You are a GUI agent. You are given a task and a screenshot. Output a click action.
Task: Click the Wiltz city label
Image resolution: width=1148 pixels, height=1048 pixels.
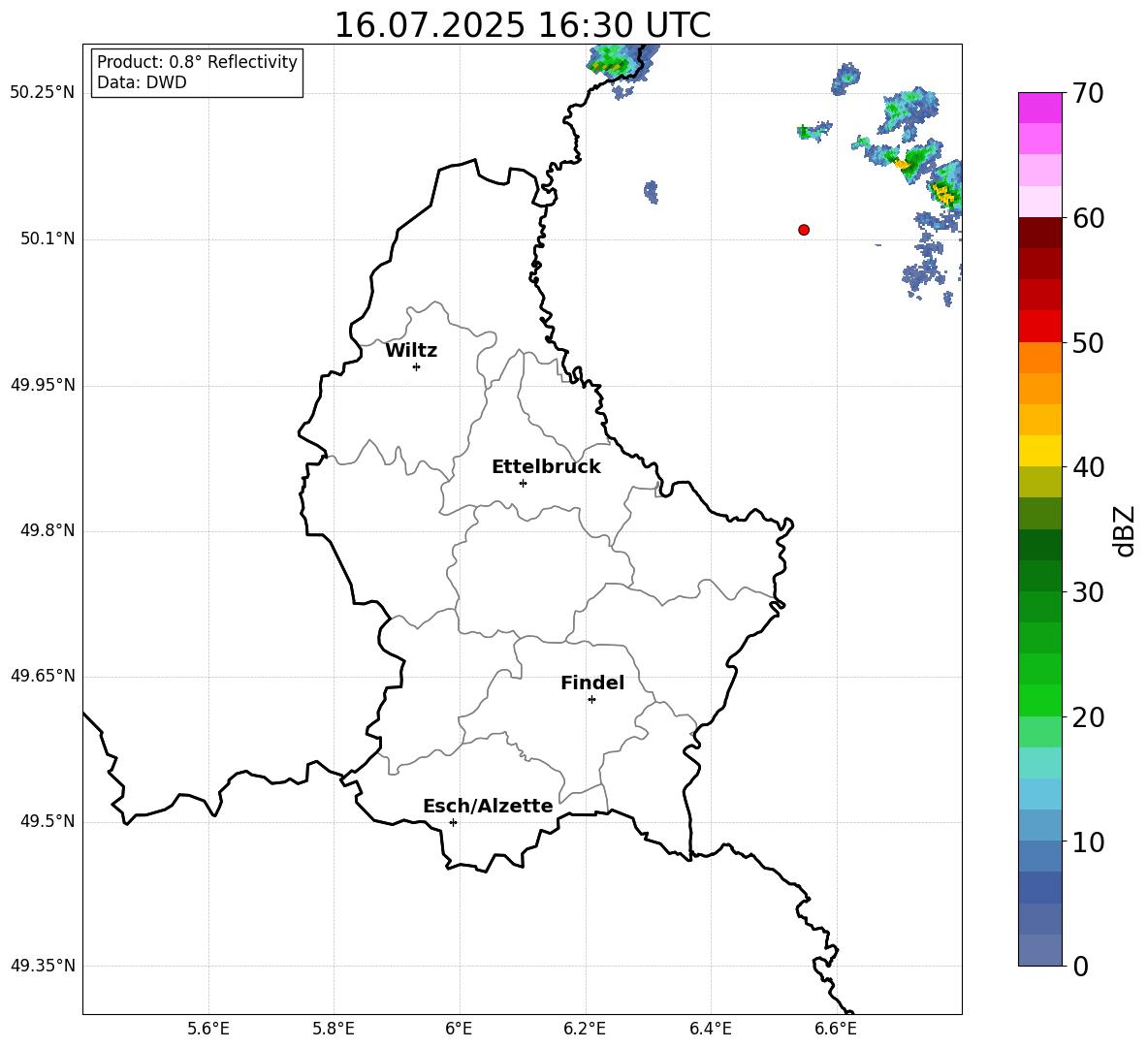[411, 351]
